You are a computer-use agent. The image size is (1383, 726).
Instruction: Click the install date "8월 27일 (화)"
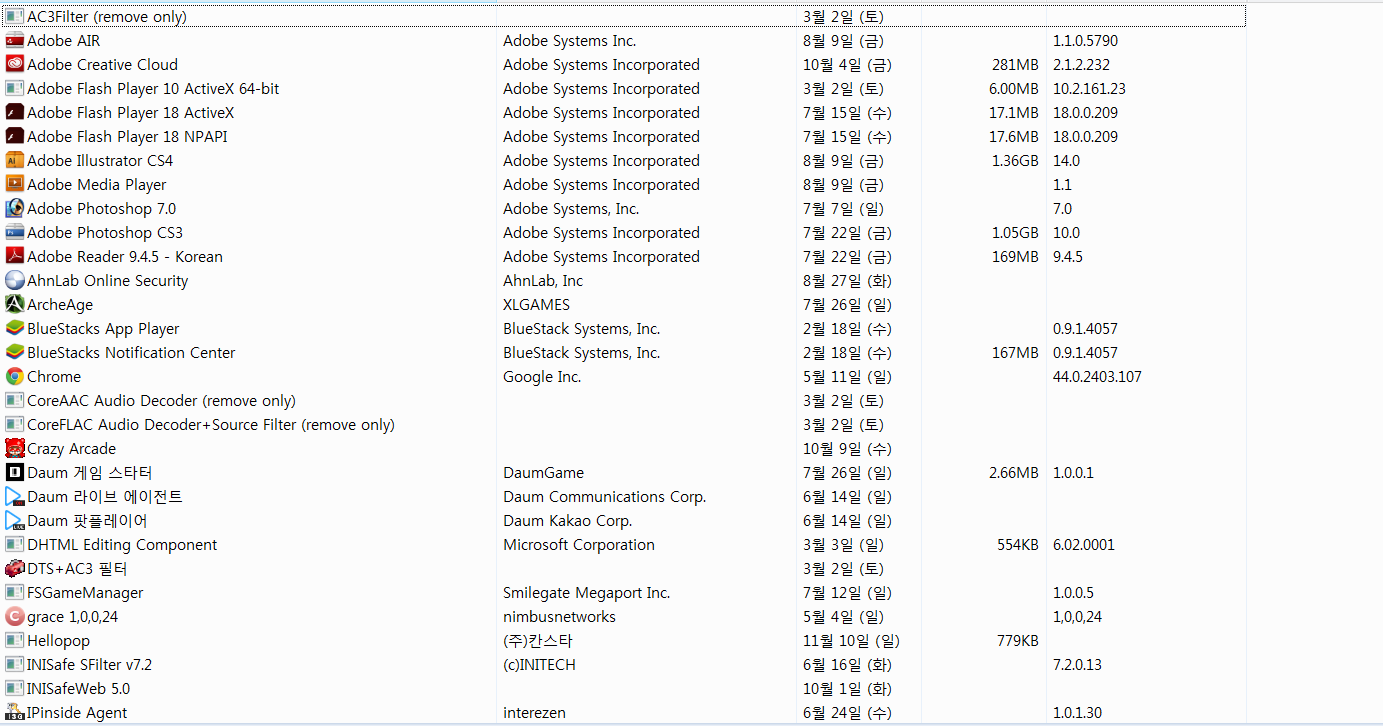[847, 281]
